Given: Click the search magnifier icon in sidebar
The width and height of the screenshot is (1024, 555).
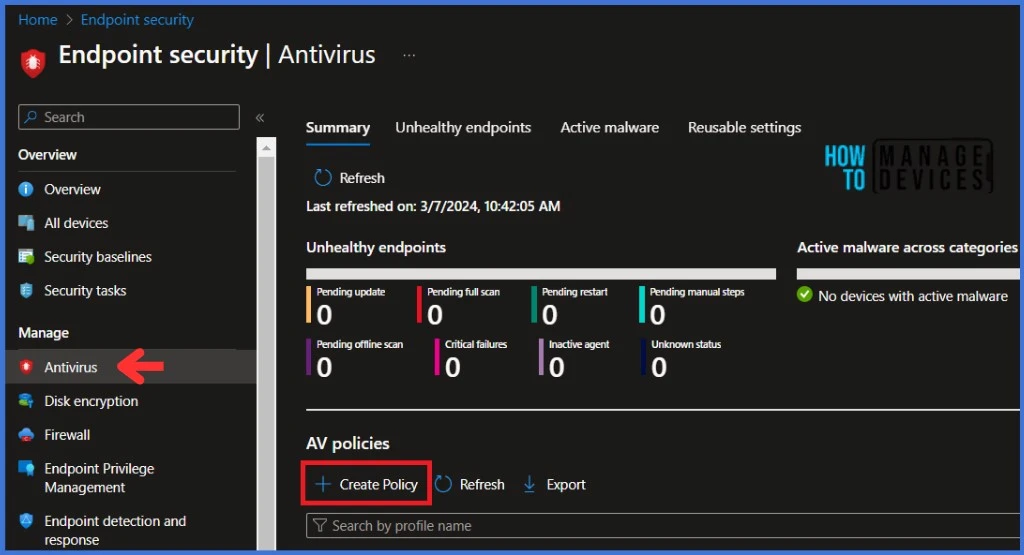Looking at the screenshot, I should (31, 117).
